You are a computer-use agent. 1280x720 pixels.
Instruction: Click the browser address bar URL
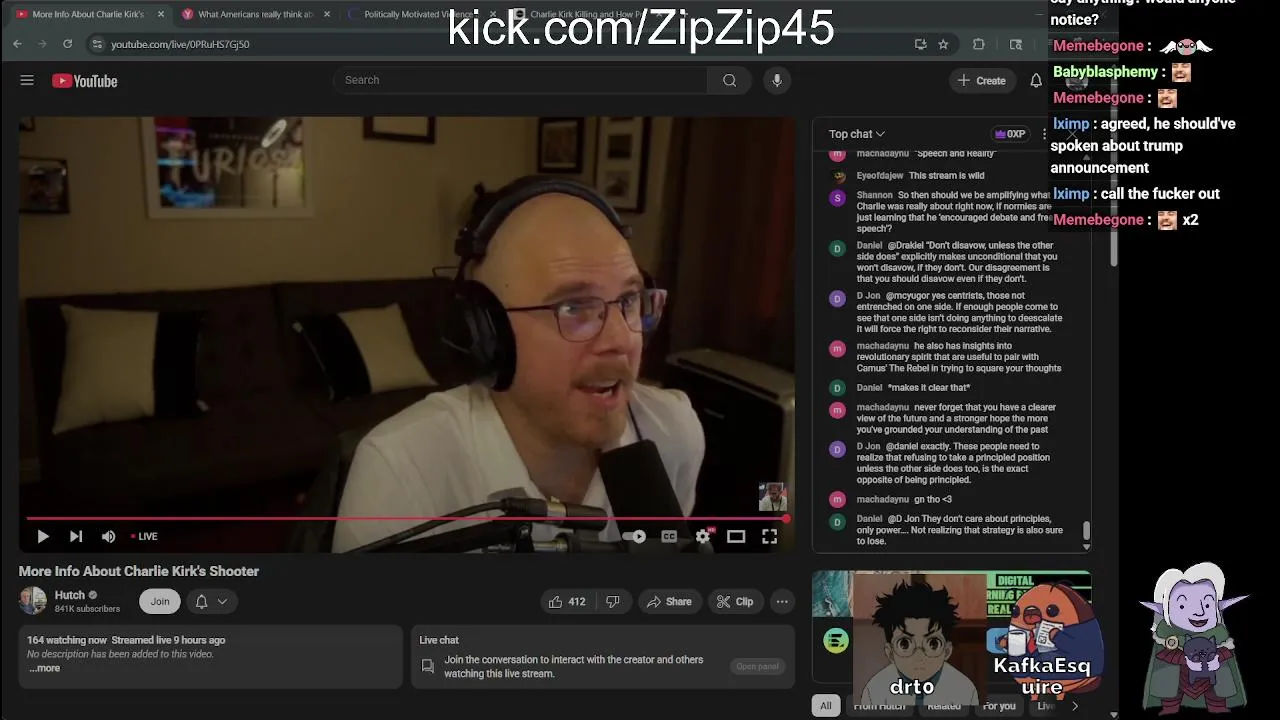tap(180, 44)
